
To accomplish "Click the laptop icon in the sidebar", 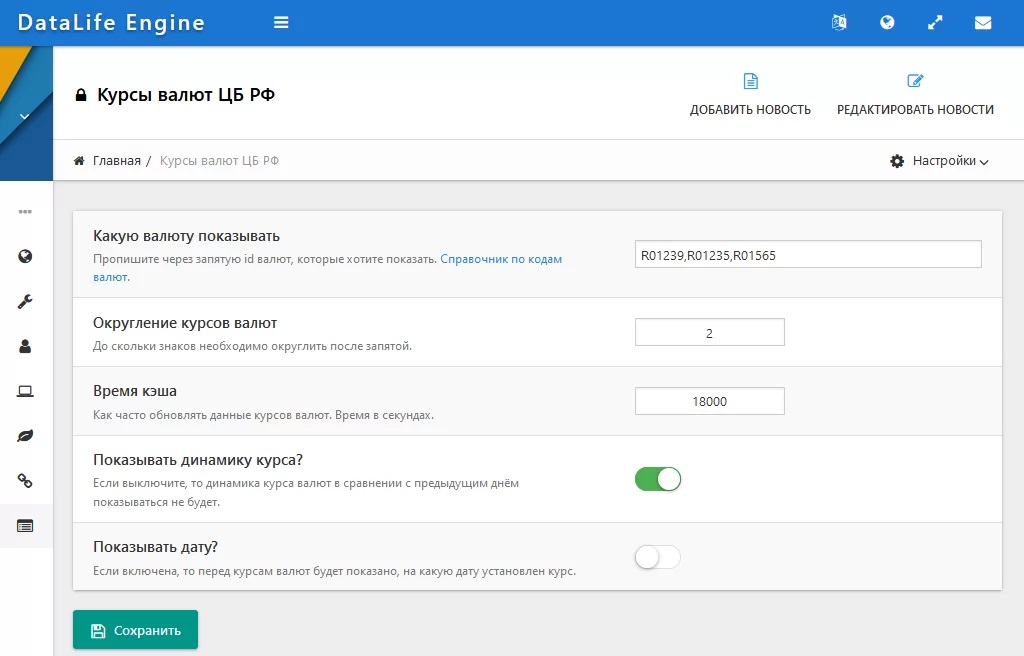I will [x=26, y=391].
